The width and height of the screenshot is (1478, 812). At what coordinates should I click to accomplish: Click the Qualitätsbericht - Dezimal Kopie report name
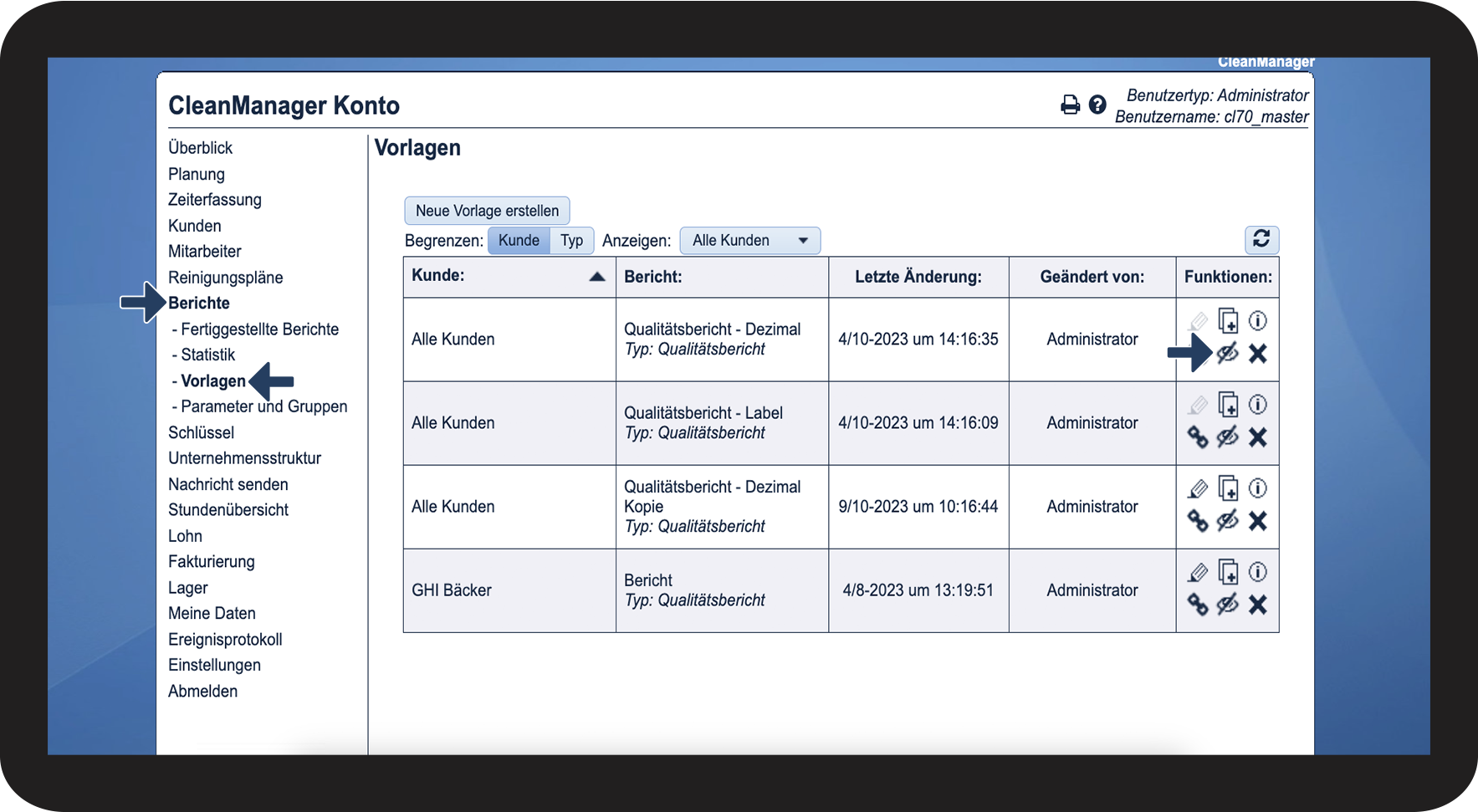[x=713, y=497]
